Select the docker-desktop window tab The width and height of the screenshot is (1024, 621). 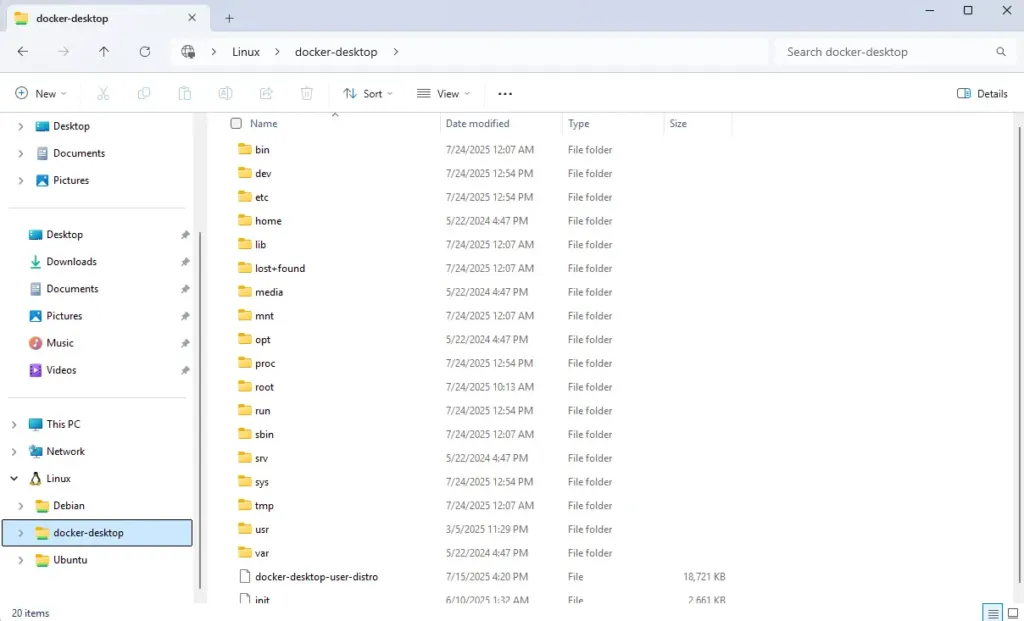click(108, 18)
